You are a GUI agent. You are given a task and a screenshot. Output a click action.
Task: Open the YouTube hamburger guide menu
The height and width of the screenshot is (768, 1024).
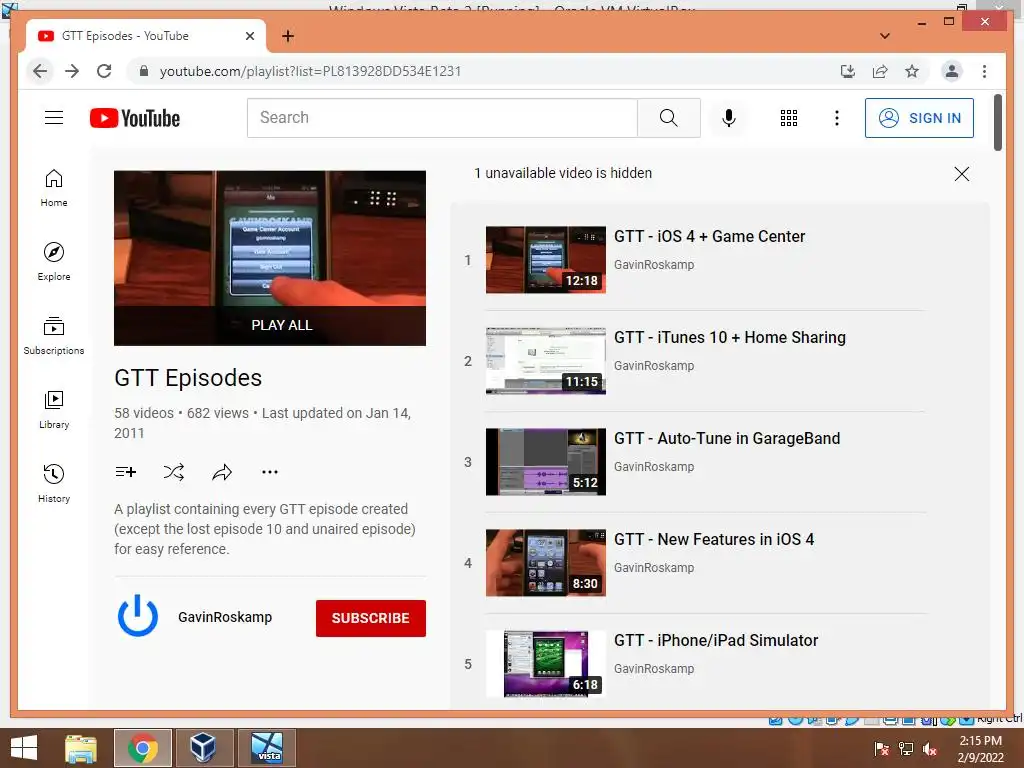[54, 118]
